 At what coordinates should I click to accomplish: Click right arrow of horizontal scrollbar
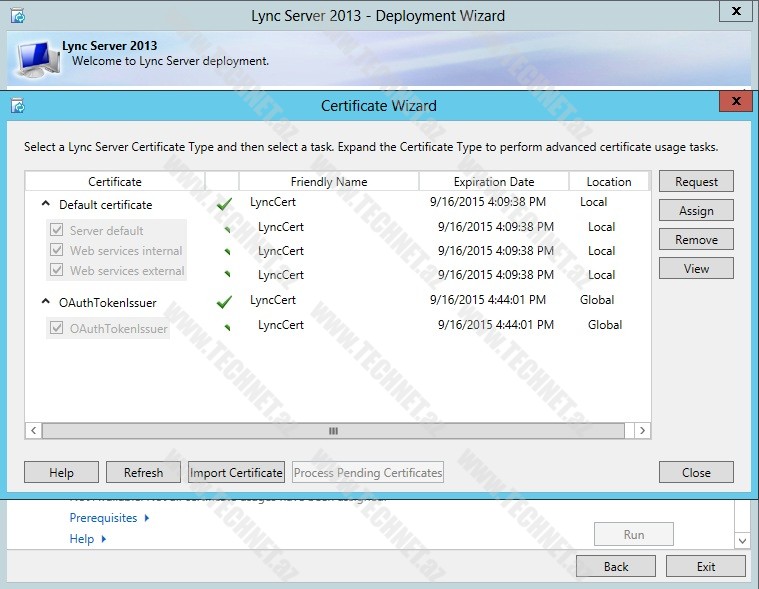pyautogui.click(x=642, y=430)
